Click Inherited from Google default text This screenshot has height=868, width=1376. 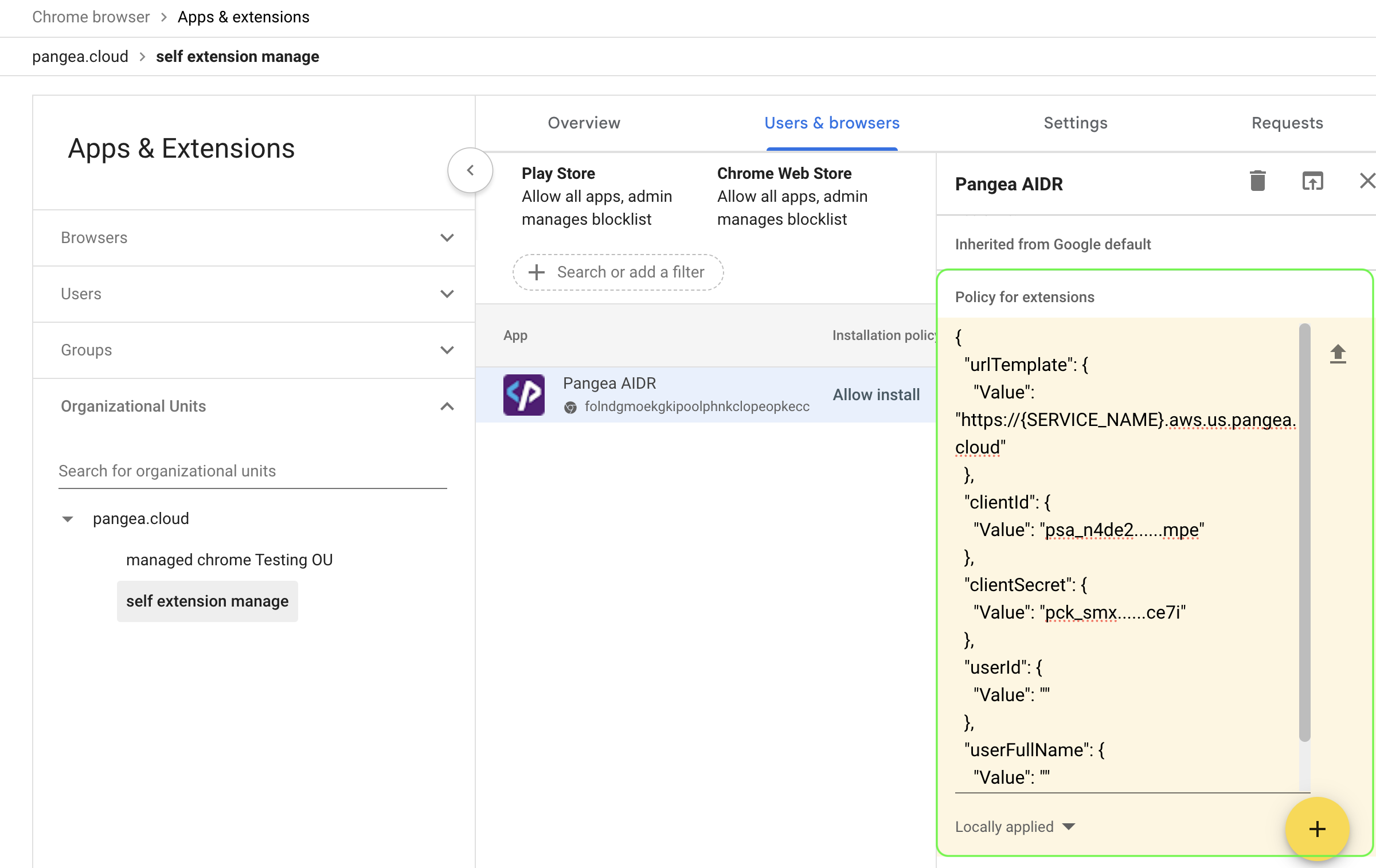[x=1053, y=245]
